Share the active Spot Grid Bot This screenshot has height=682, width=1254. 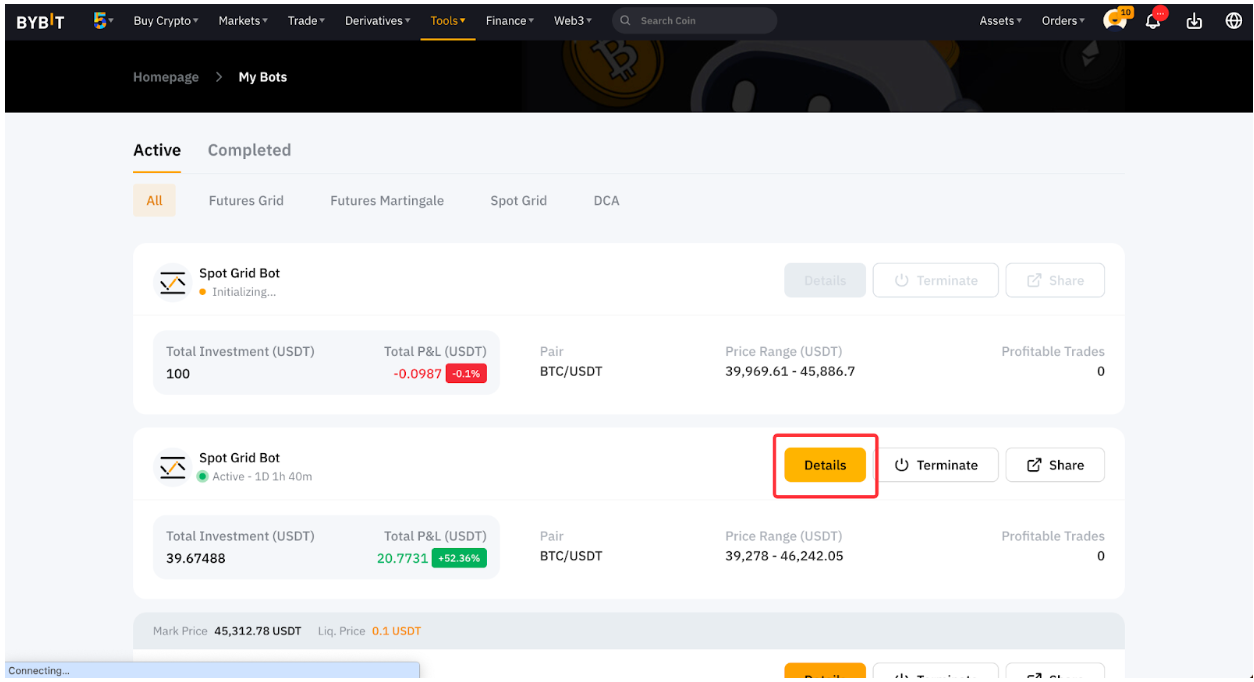pyautogui.click(x=1055, y=465)
